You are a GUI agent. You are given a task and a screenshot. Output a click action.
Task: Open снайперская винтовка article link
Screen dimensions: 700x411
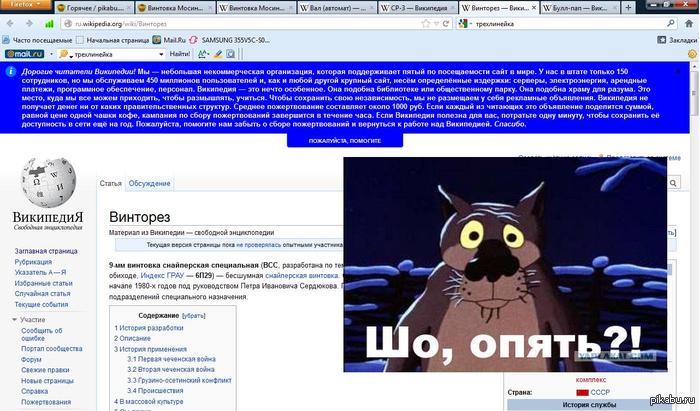(x=301, y=275)
